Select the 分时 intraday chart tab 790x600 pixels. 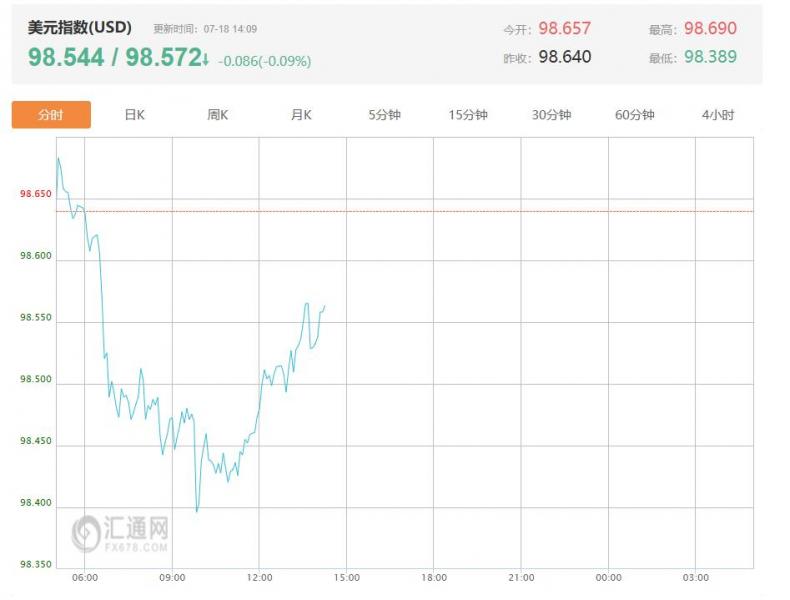tap(51, 115)
